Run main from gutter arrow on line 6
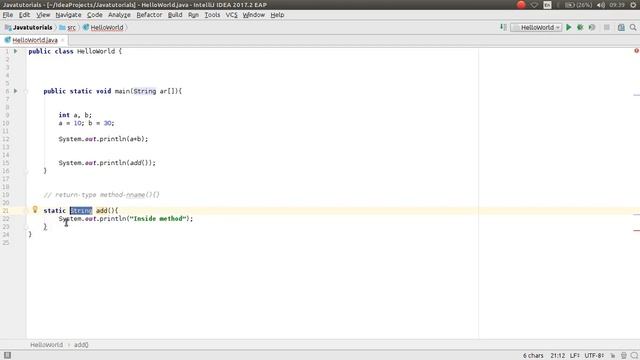The image size is (640, 360). click(x=16, y=91)
